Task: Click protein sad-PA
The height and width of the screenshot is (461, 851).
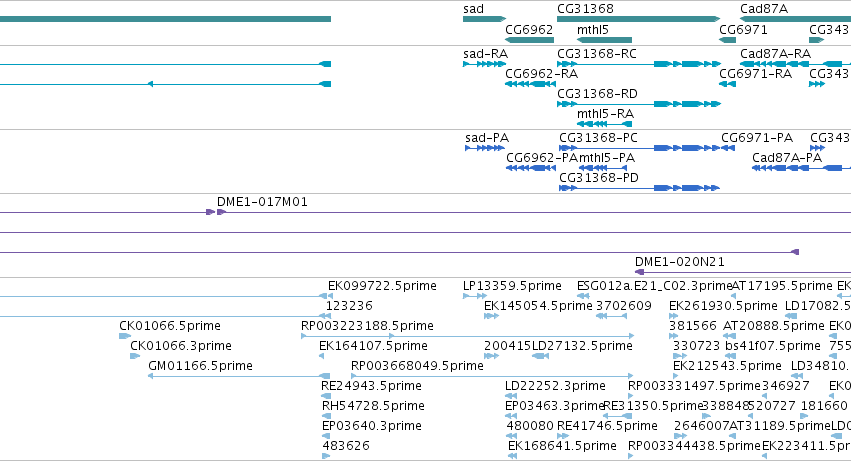Action: click(x=487, y=138)
